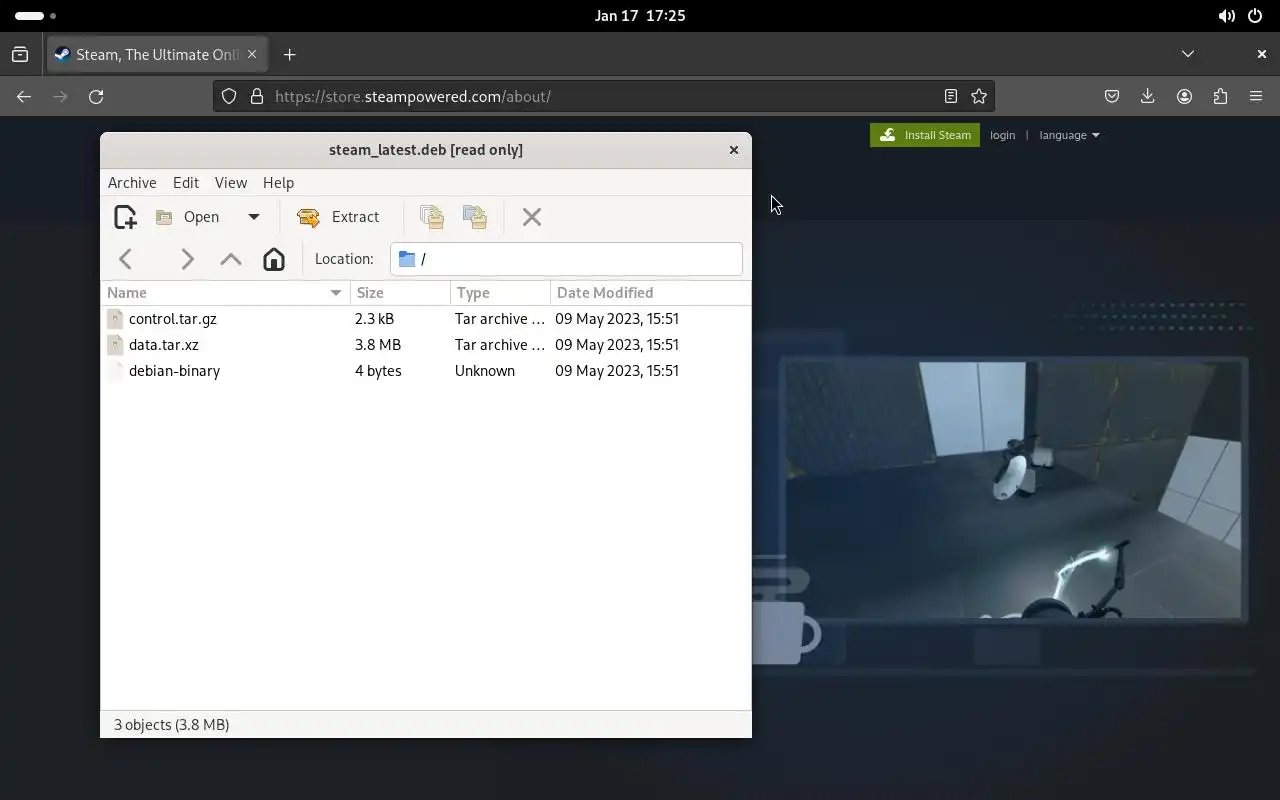
Task: Open the Archive menu
Action: (x=132, y=183)
